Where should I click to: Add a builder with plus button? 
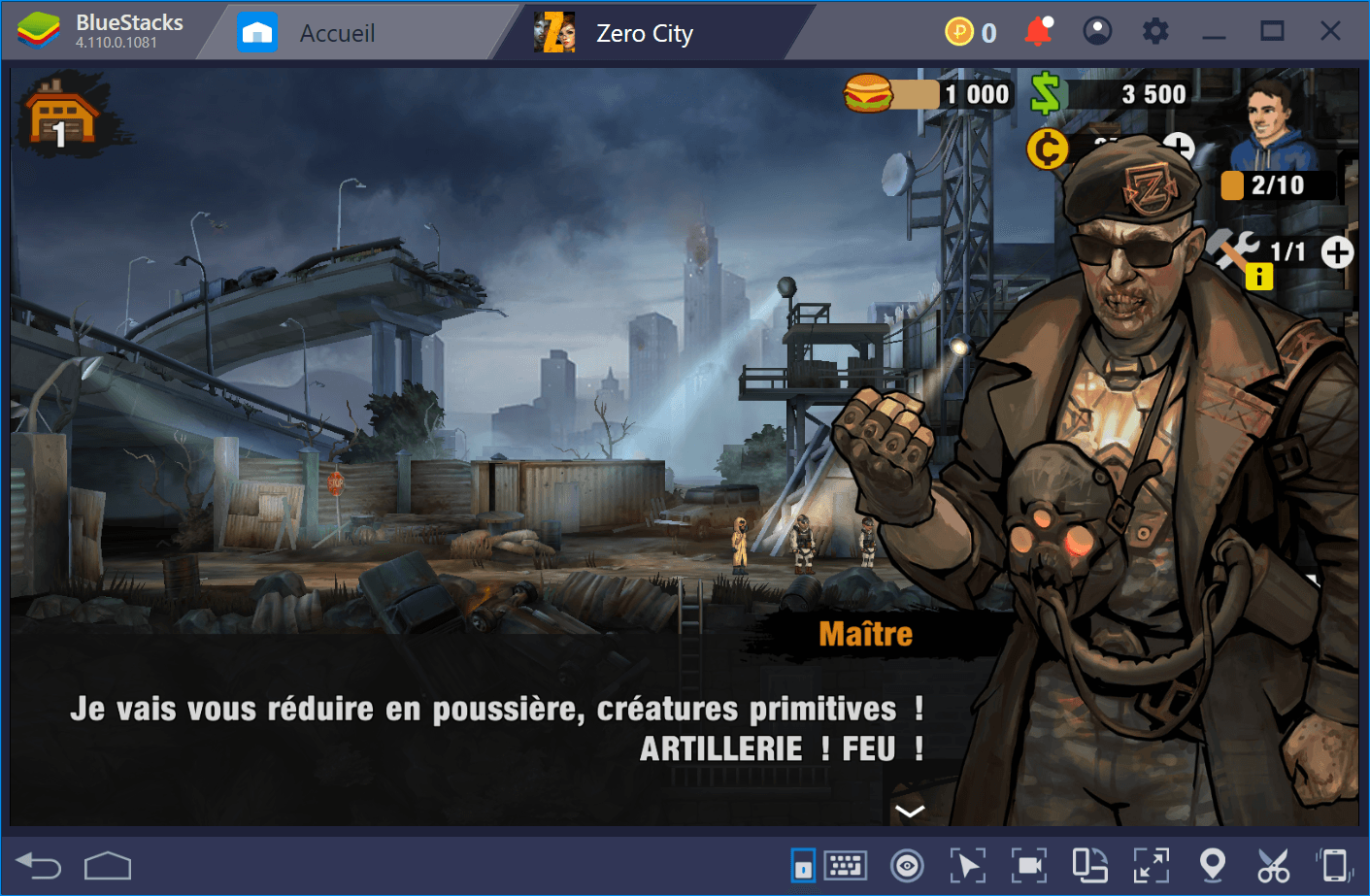[x=1337, y=252]
